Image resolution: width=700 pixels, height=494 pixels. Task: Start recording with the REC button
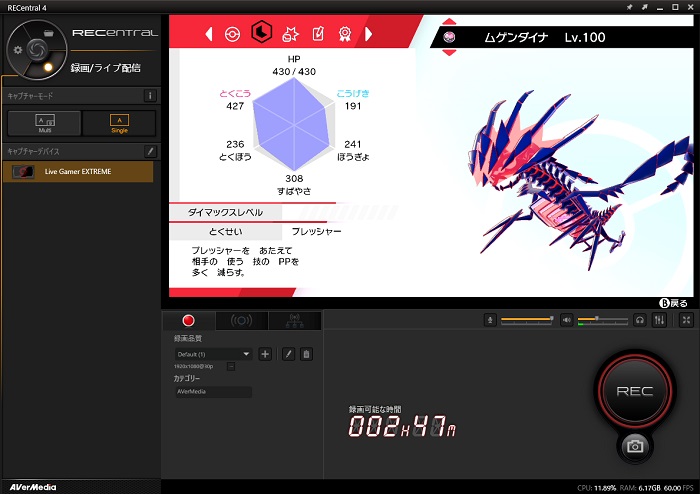tap(634, 391)
